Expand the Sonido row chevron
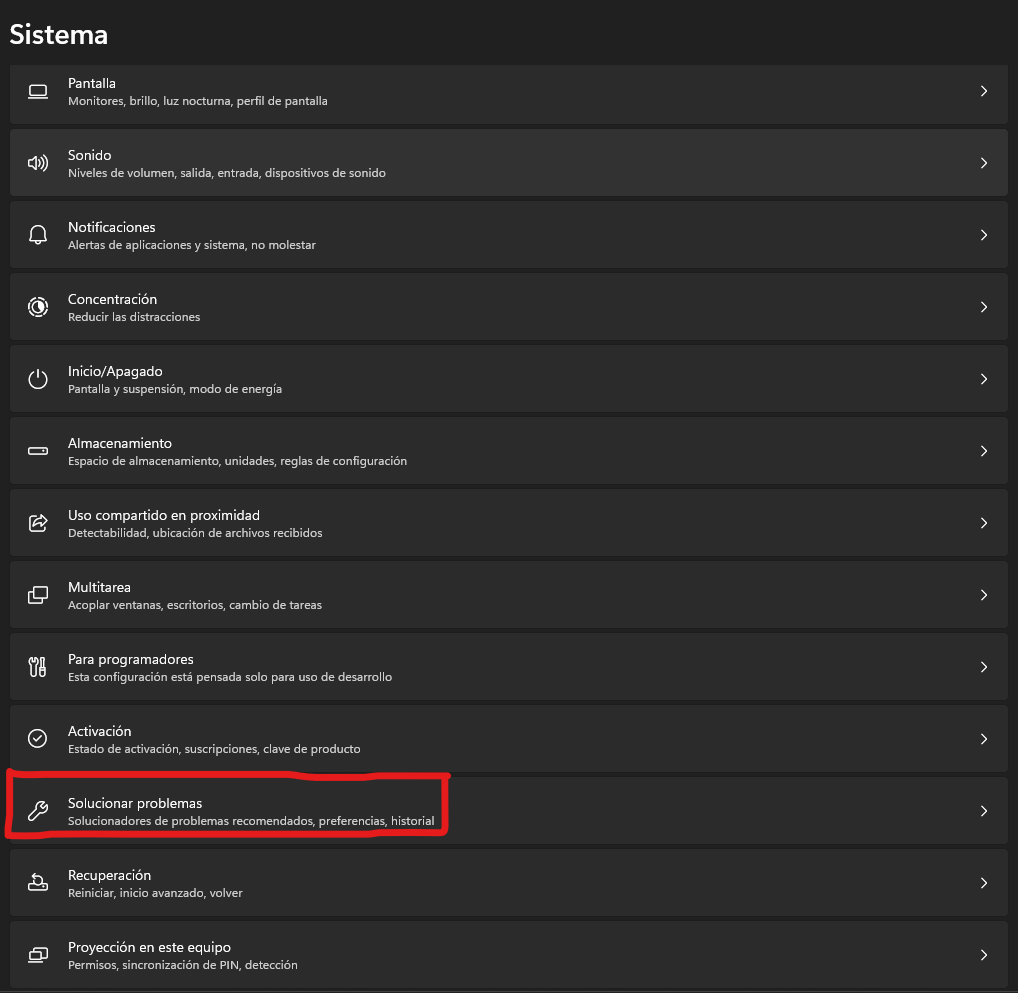The height and width of the screenshot is (993, 1018). click(984, 163)
